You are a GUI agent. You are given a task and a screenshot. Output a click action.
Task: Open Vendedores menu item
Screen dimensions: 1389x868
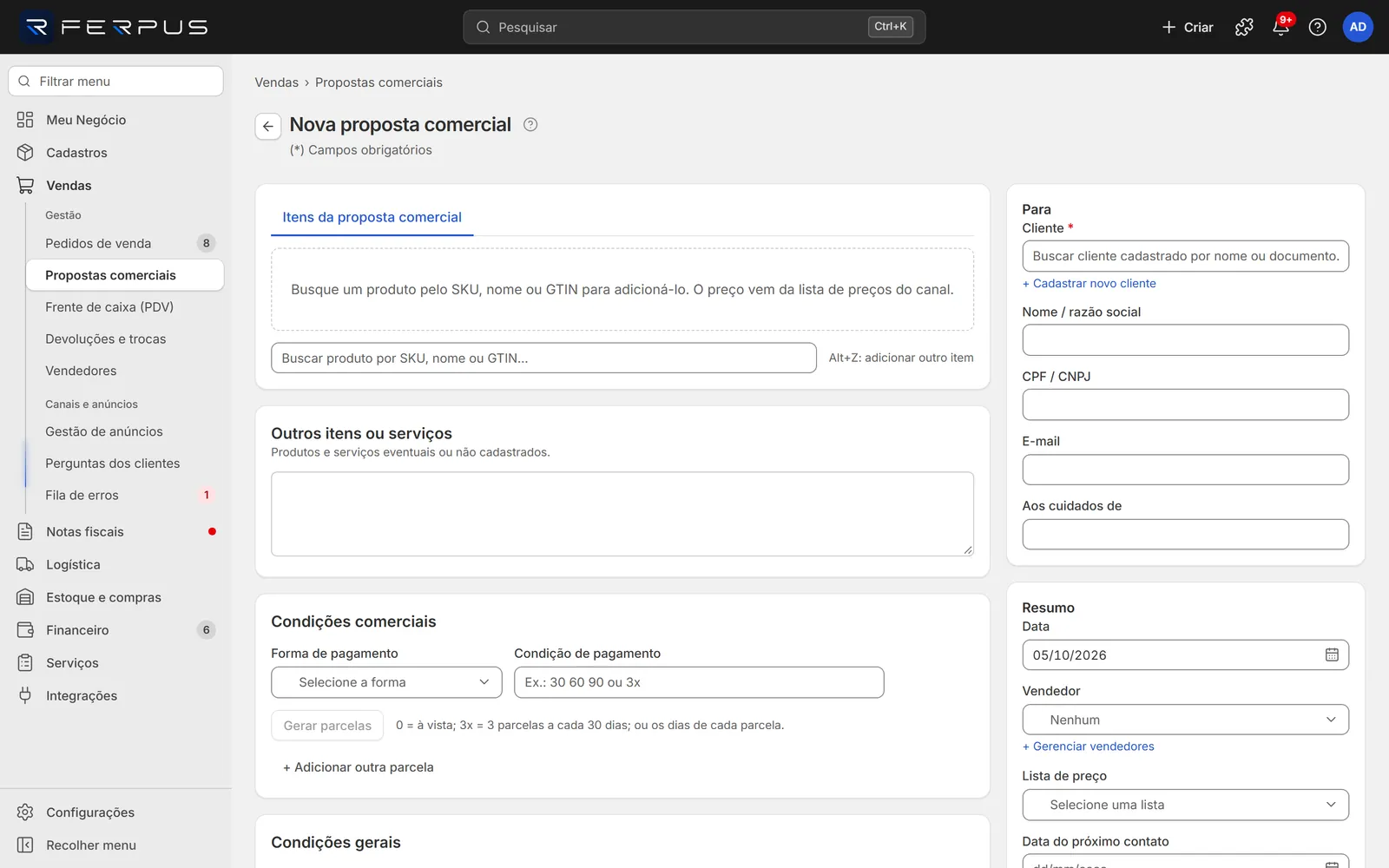125,371
